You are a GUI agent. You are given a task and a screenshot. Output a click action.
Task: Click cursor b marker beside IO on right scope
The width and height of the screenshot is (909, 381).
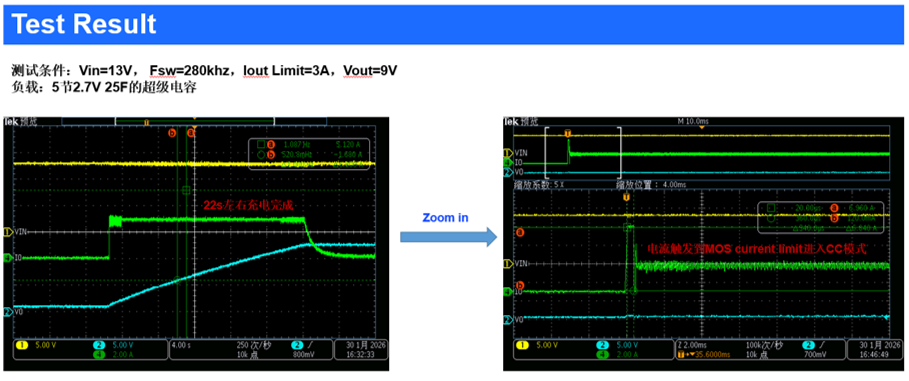[520, 285]
